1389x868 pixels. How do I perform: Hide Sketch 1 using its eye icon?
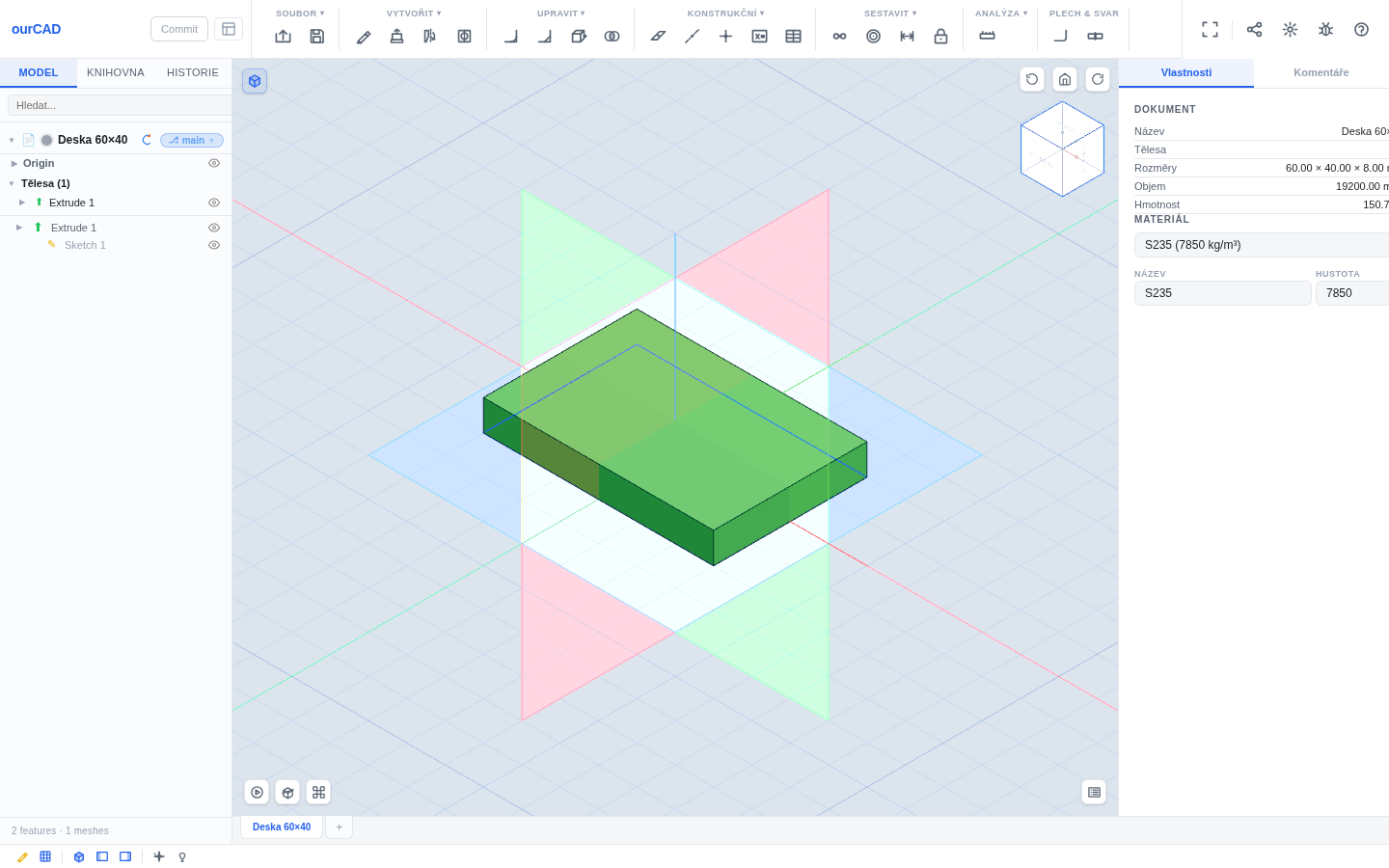point(214,245)
